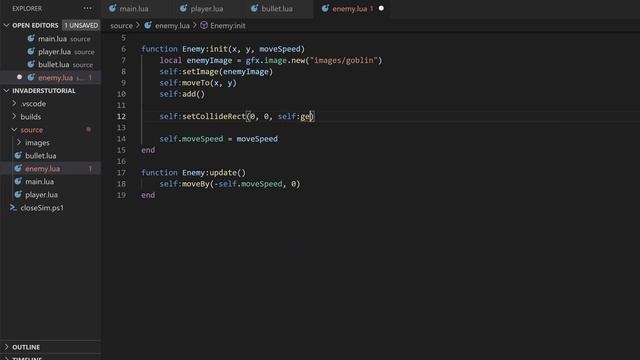Click line number 12 in the gutter

(121, 116)
